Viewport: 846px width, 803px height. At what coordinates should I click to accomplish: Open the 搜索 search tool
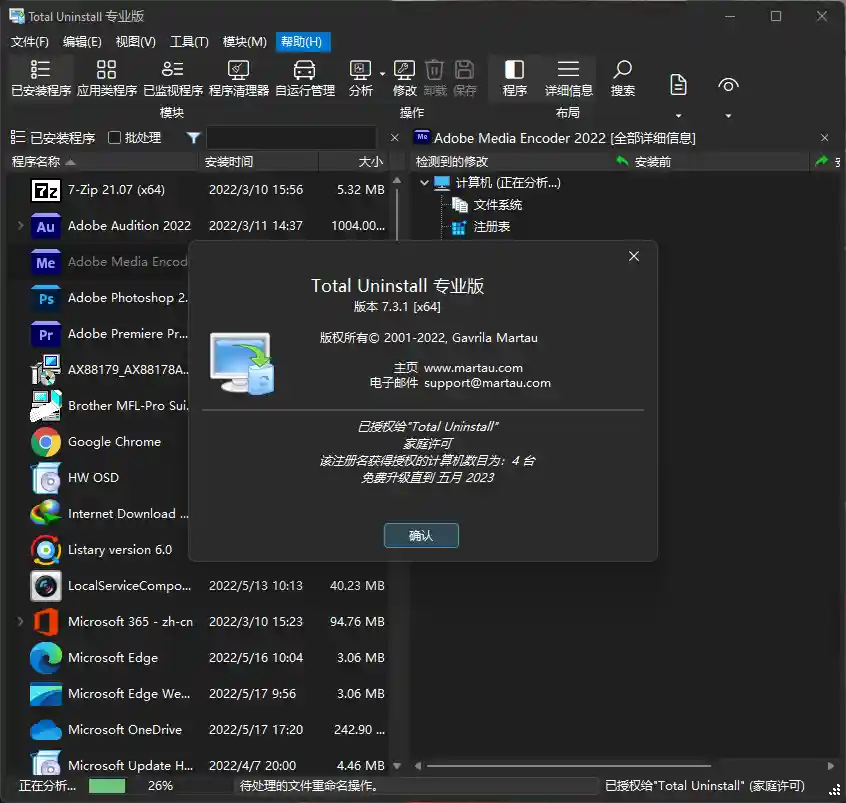click(622, 78)
